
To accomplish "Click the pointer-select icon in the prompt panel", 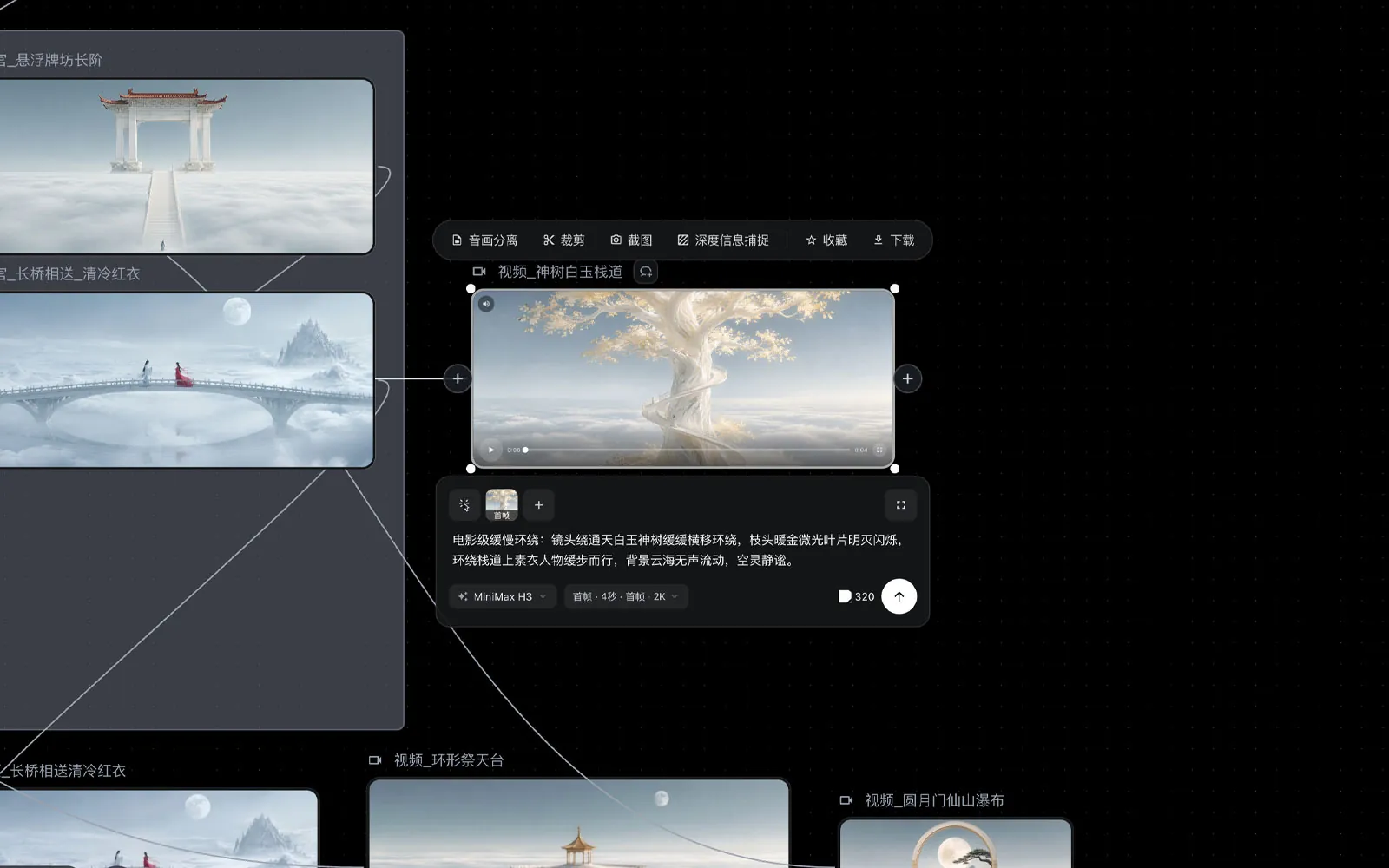I will pyautogui.click(x=464, y=505).
